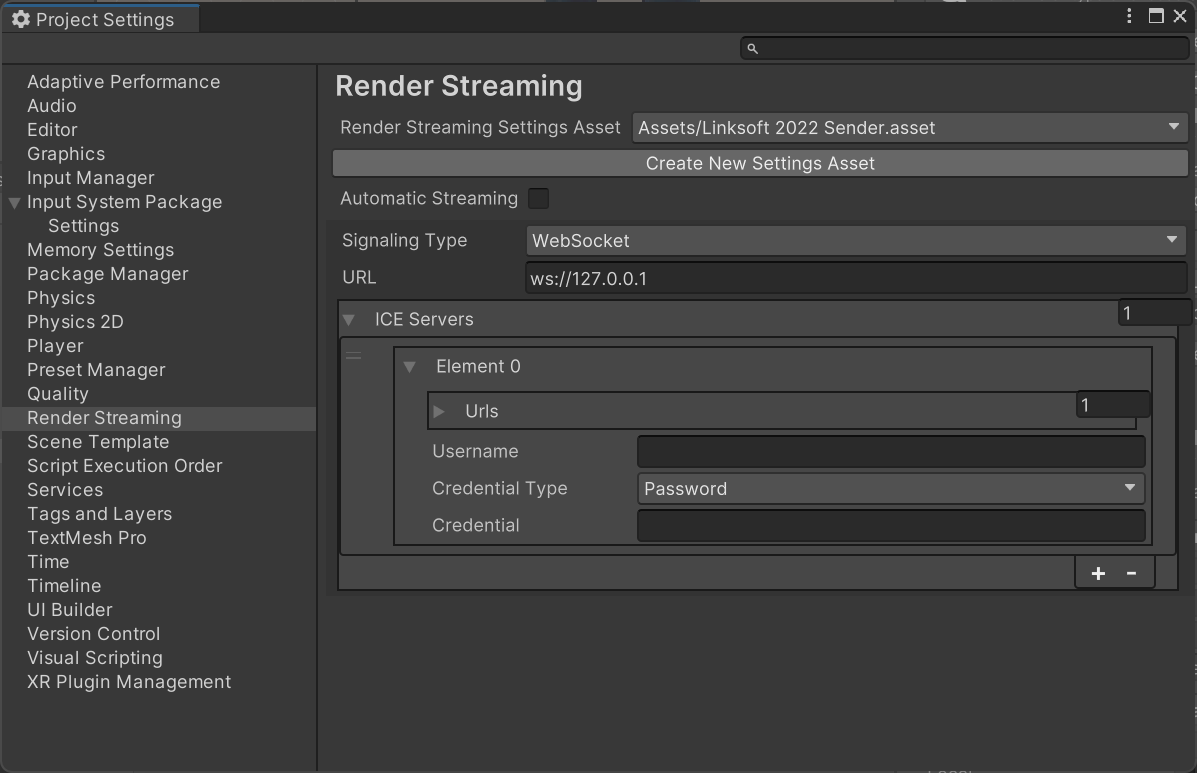The width and height of the screenshot is (1197, 773).
Task: Collapse the Element 0 foldout
Action: point(409,367)
